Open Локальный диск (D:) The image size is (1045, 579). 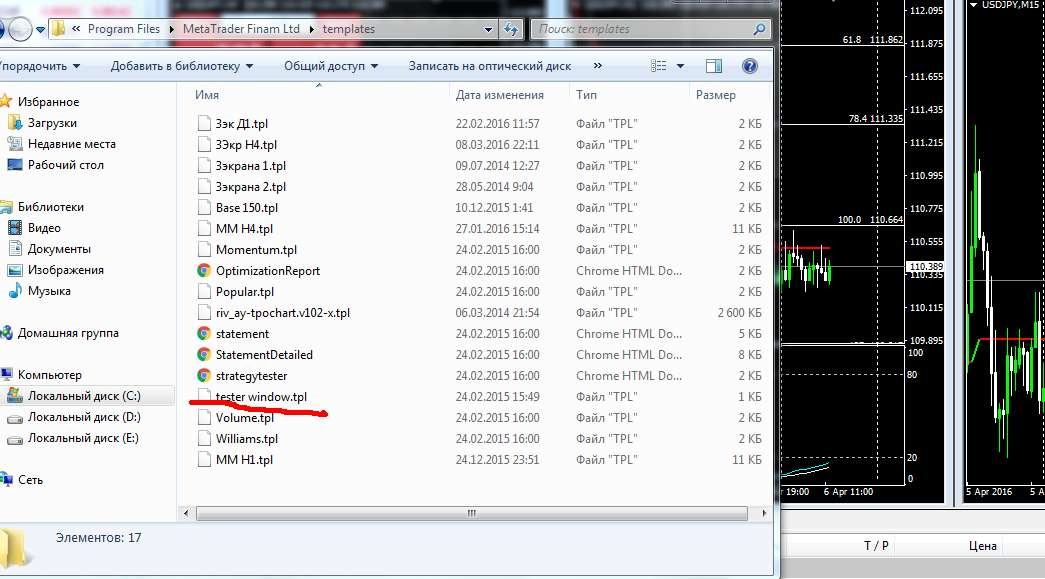click(x=84, y=416)
